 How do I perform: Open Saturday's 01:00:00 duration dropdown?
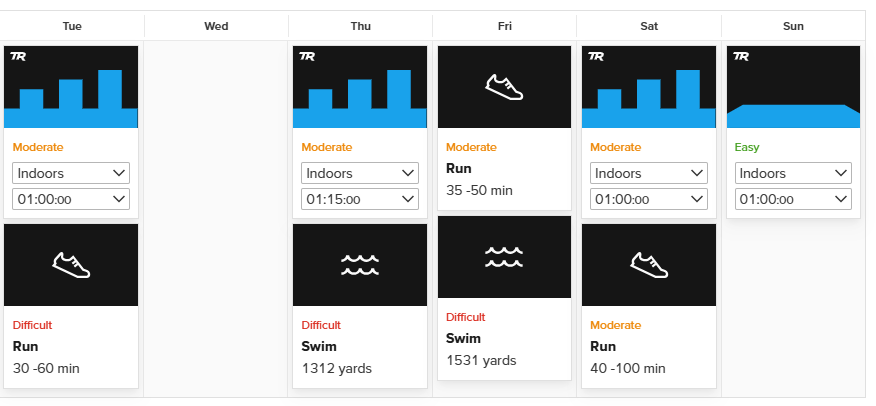648,199
